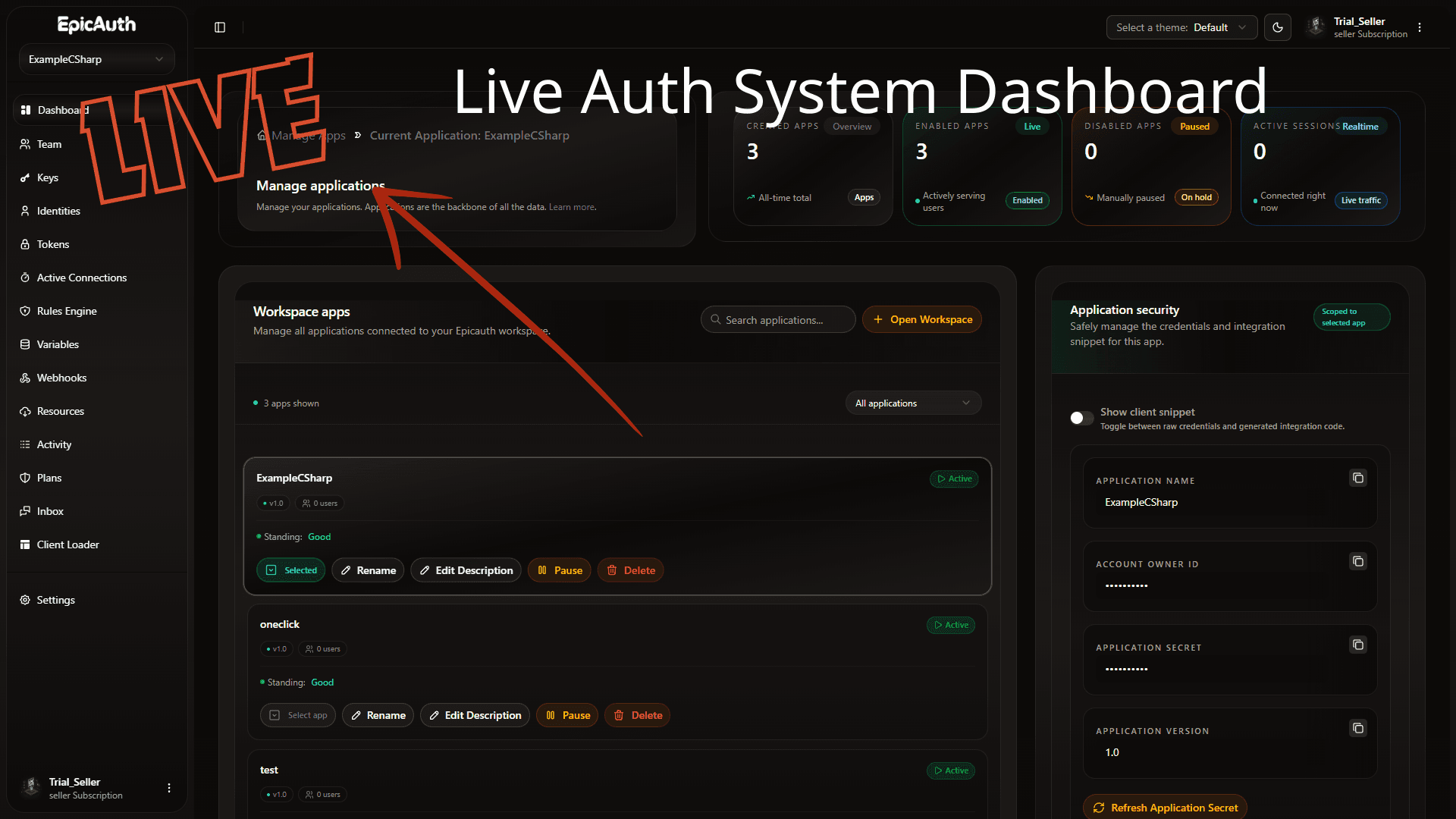Click Refresh Application Secret button
This screenshot has height=819, width=1456.
tap(1165, 808)
